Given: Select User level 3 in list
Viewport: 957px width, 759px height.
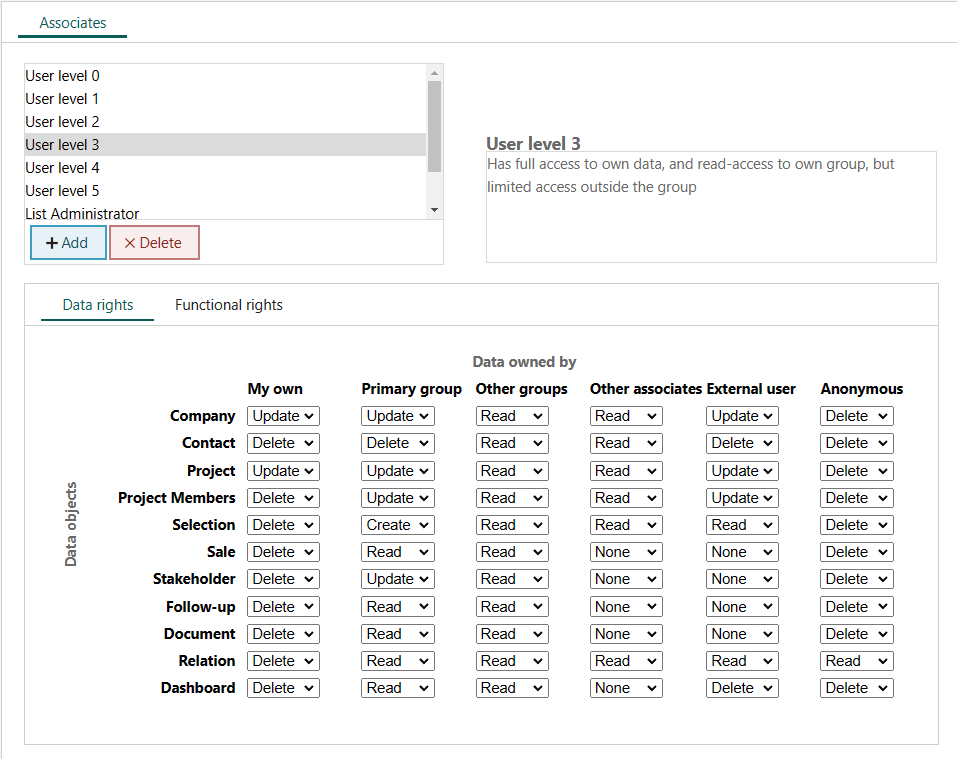Looking at the screenshot, I should 225,145.
